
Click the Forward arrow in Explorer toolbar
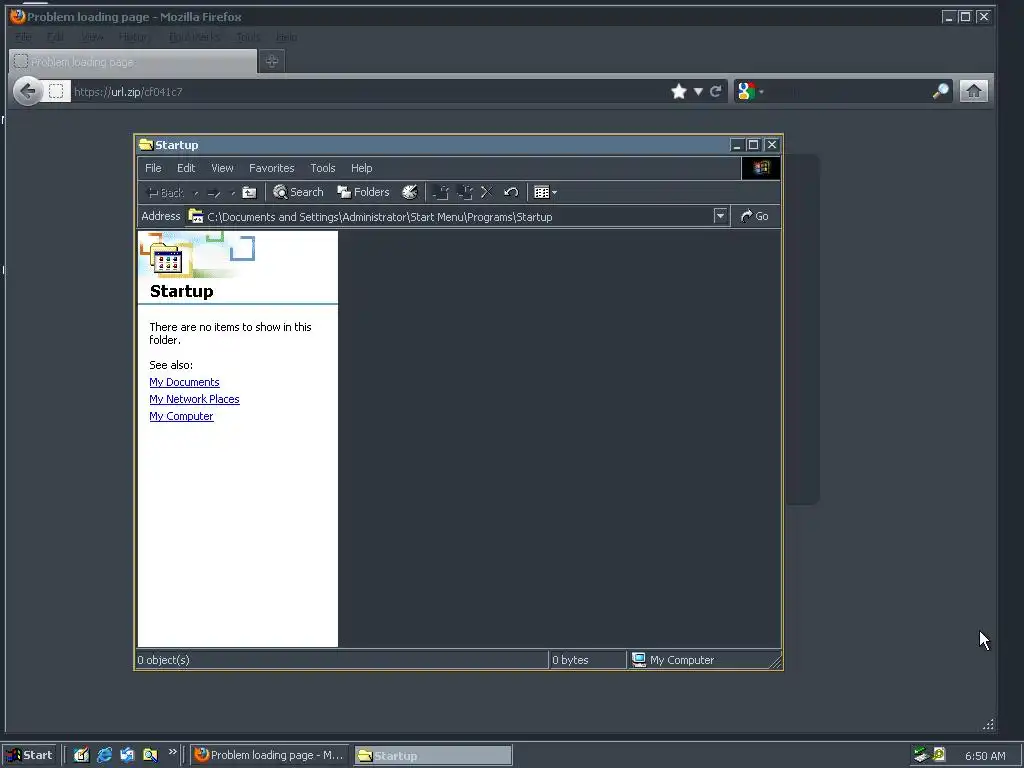pyautogui.click(x=214, y=193)
